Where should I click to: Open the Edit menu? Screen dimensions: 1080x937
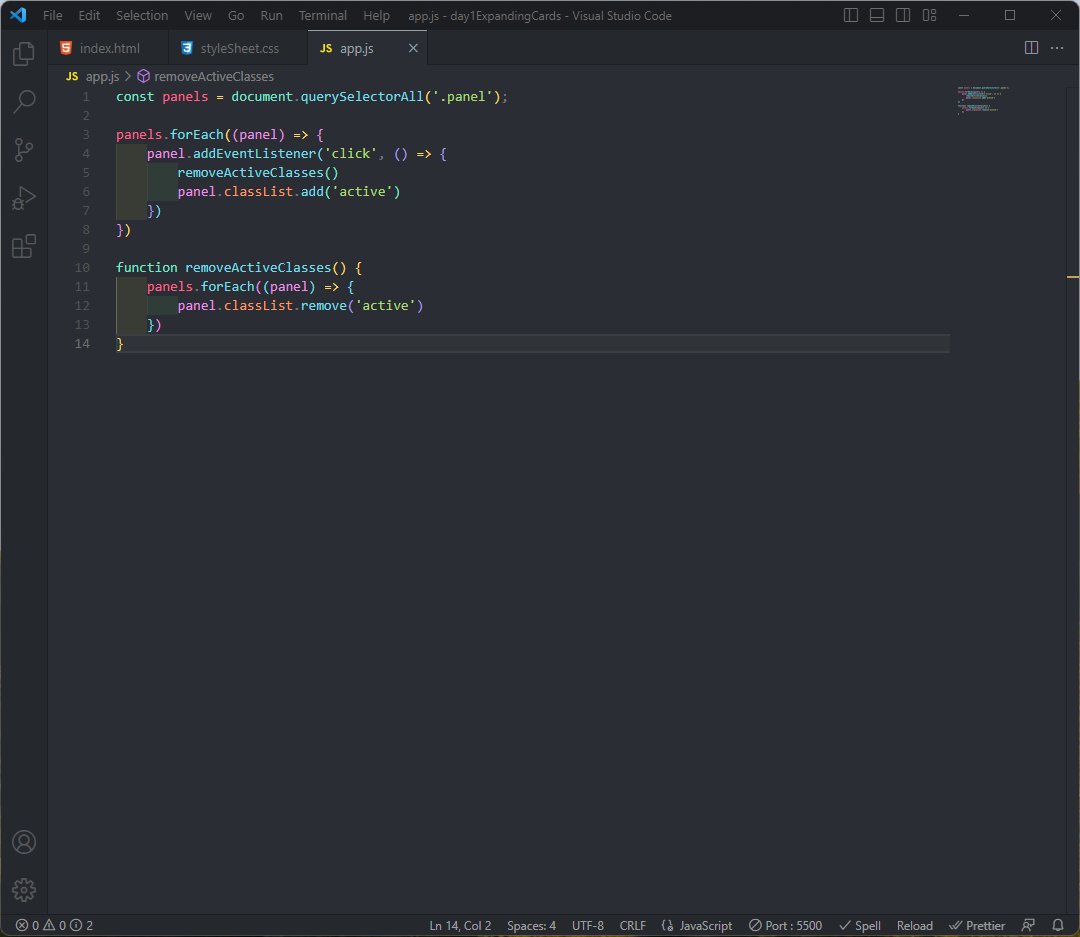pos(89,15)
